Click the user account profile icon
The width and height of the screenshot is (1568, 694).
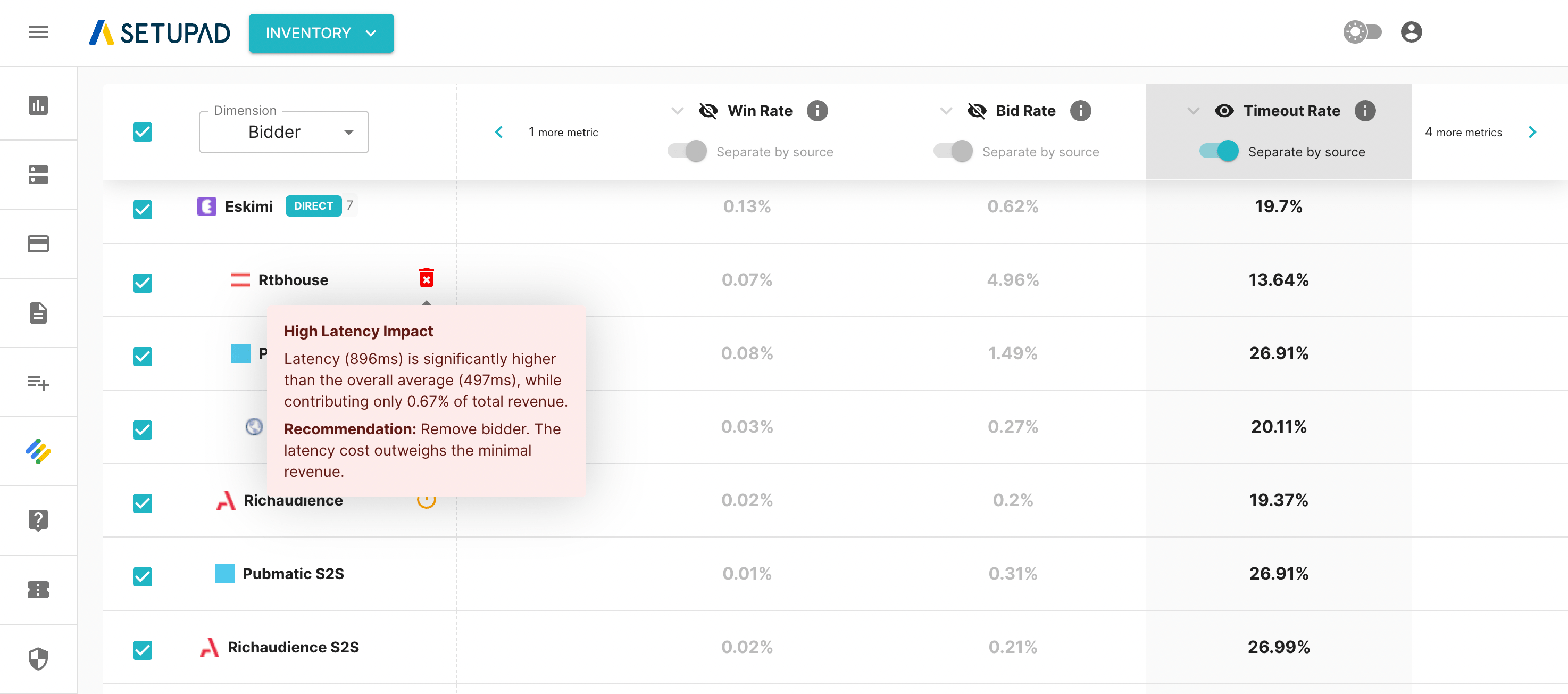coord(1411,32)
